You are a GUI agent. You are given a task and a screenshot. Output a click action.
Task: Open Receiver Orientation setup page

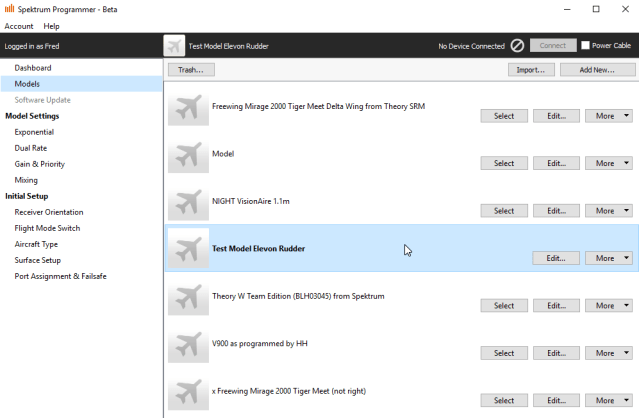click(x=49, y=212)
